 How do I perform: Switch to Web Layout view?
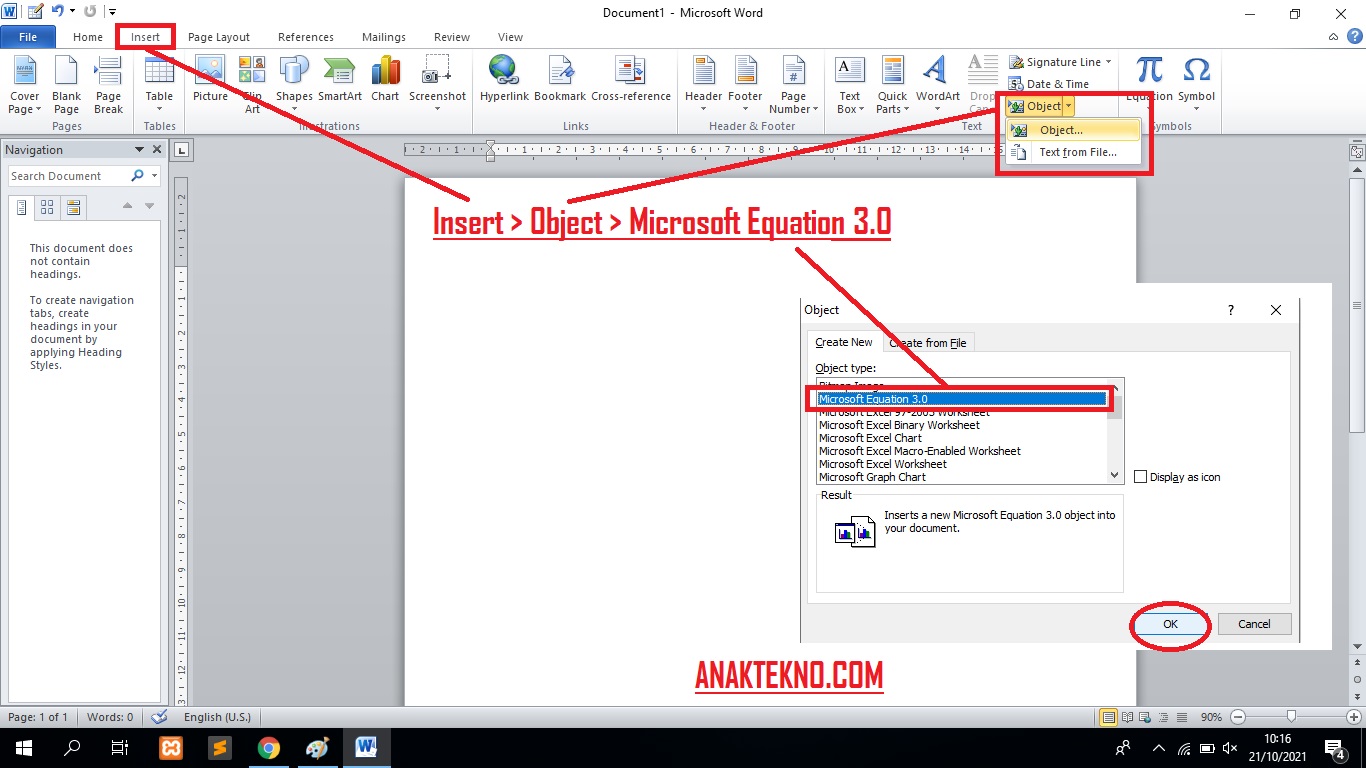coord(1147,717)
